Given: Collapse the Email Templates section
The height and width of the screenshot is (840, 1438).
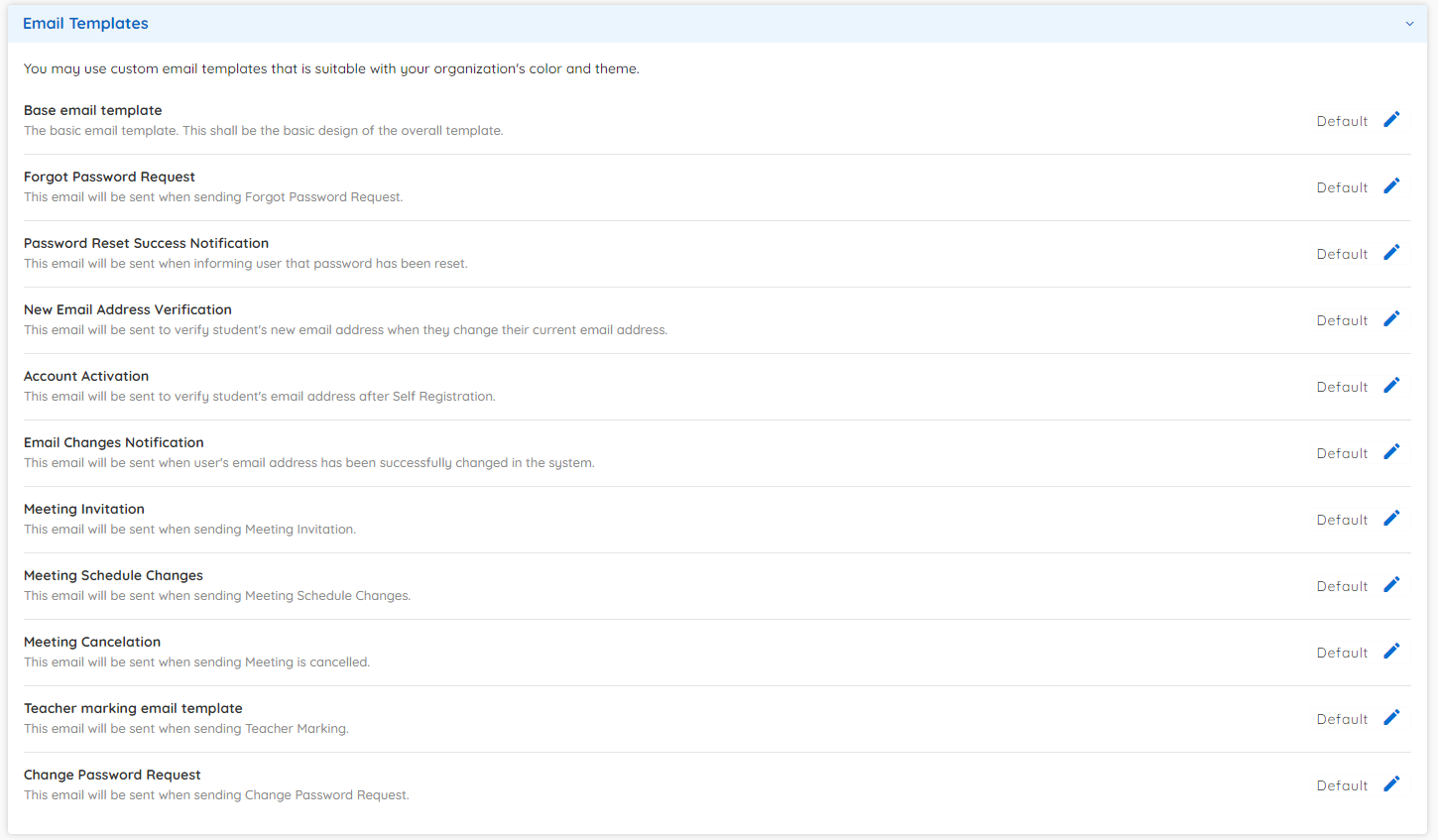Looking at the screenshot, I should coord(1409,23).
